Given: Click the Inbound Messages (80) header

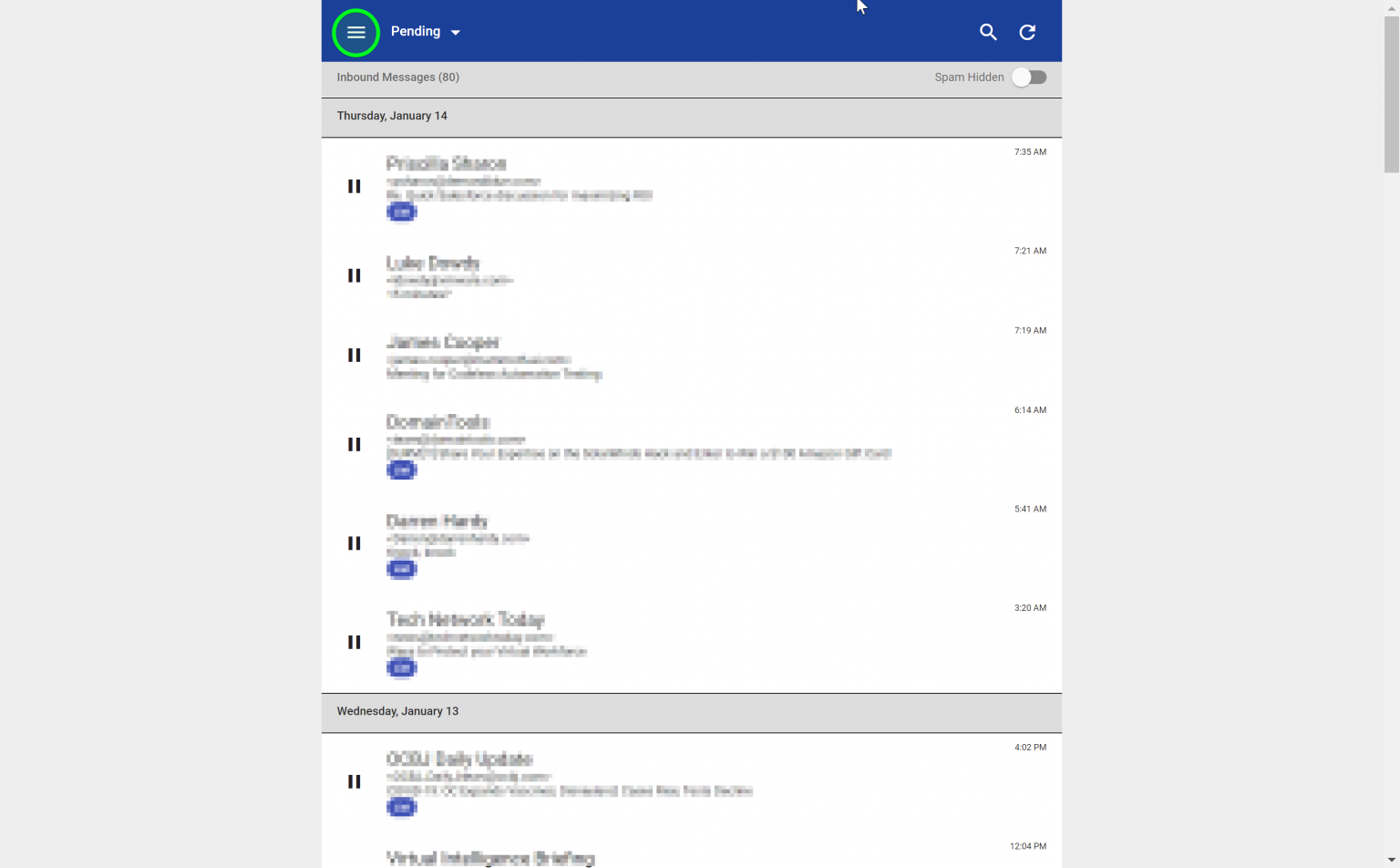Looking at the screenshot, I should [398, 77].
